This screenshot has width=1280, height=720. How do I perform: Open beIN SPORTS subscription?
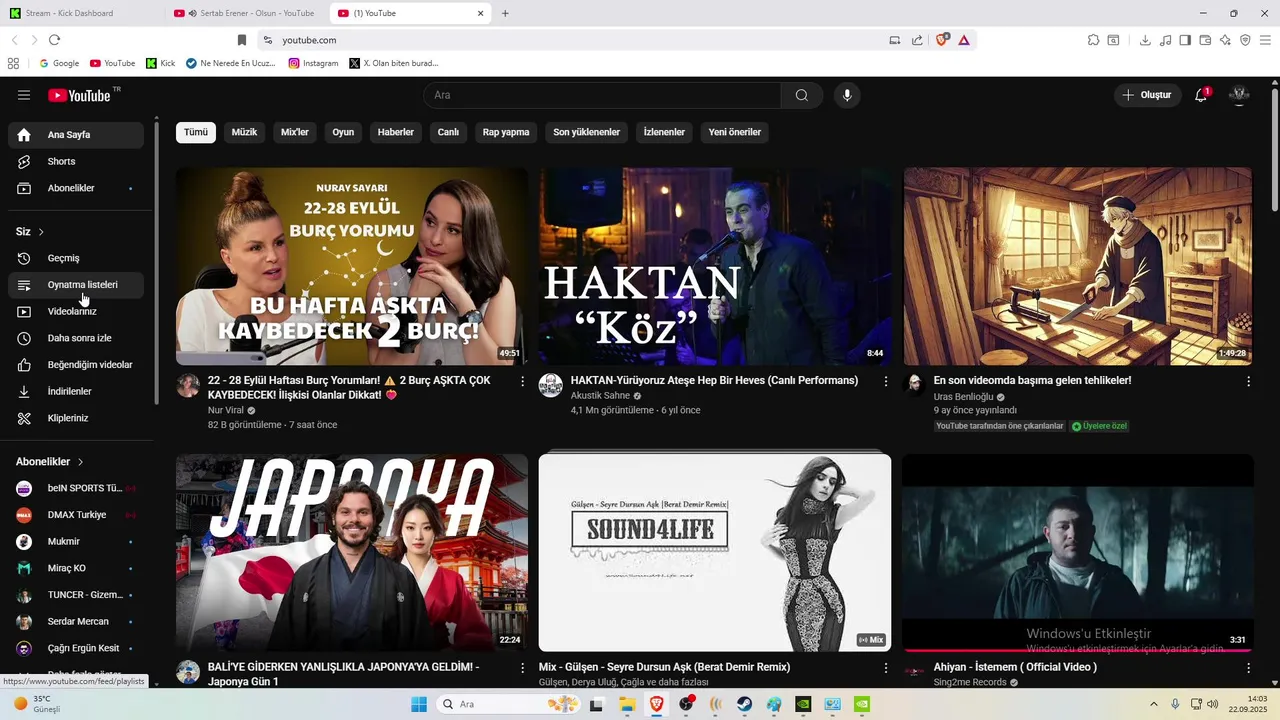click(76, 488)
